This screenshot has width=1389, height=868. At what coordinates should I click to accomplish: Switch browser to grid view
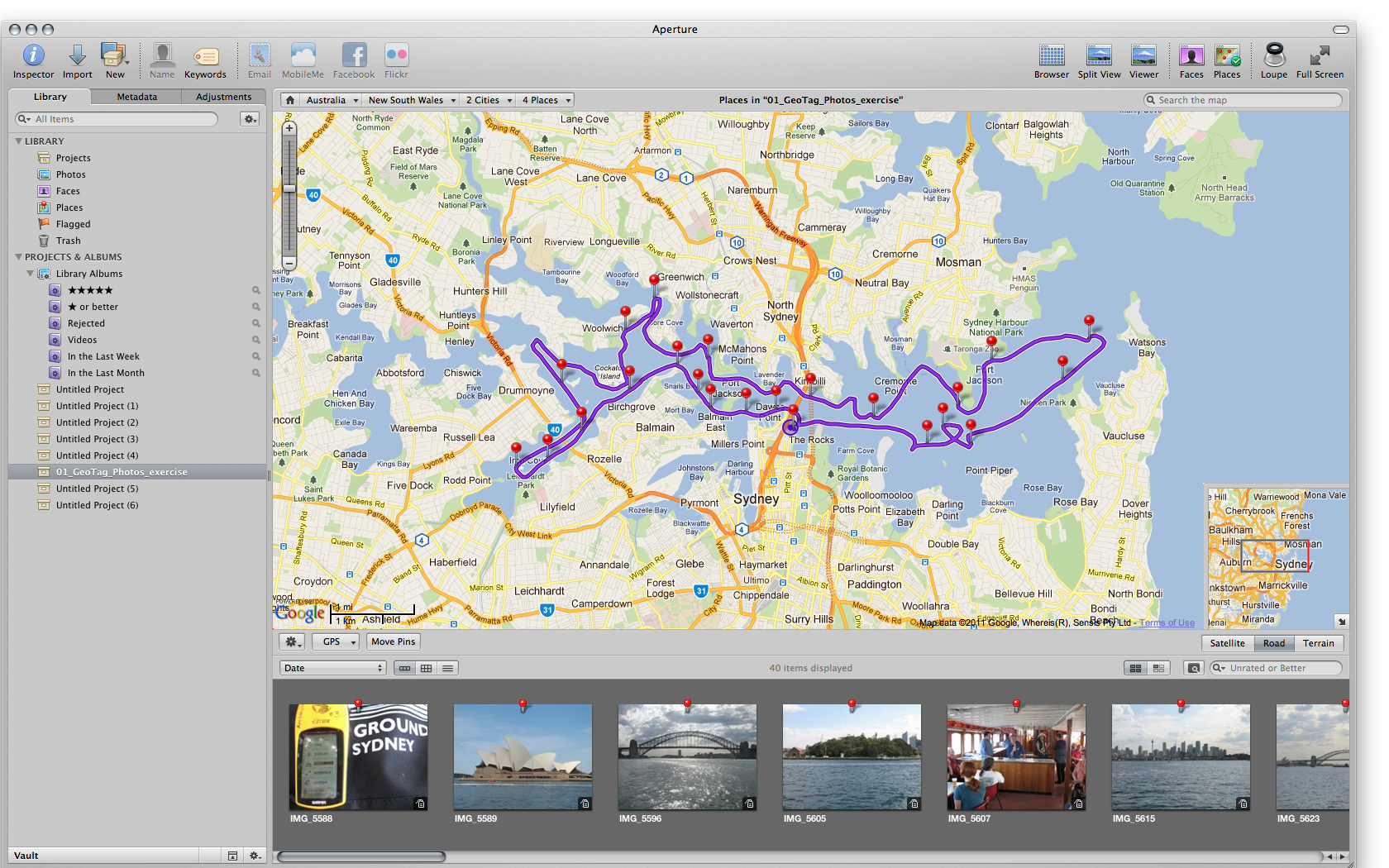[x=426, y=668]
